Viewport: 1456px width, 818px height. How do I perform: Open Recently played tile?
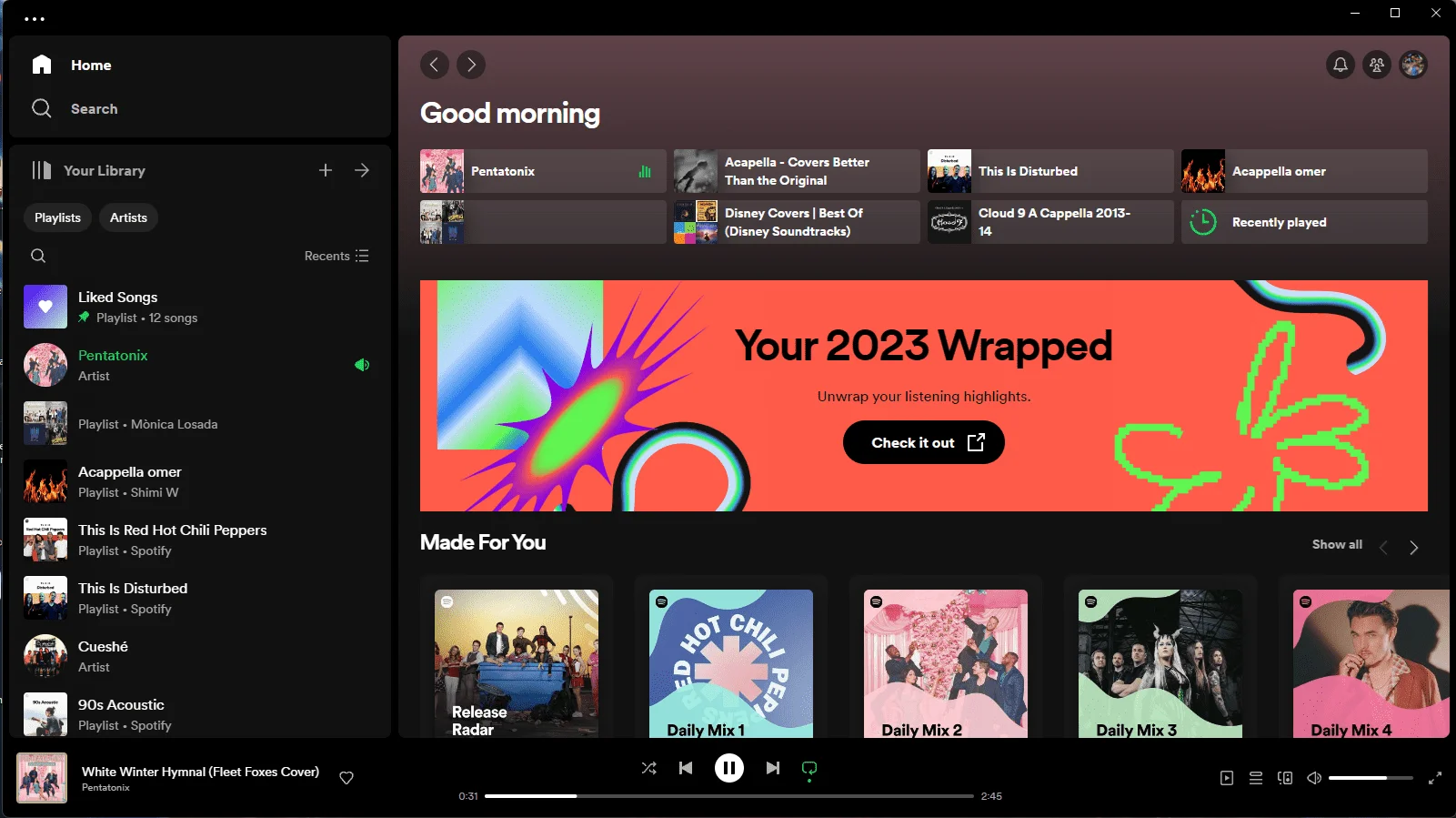1304,222
